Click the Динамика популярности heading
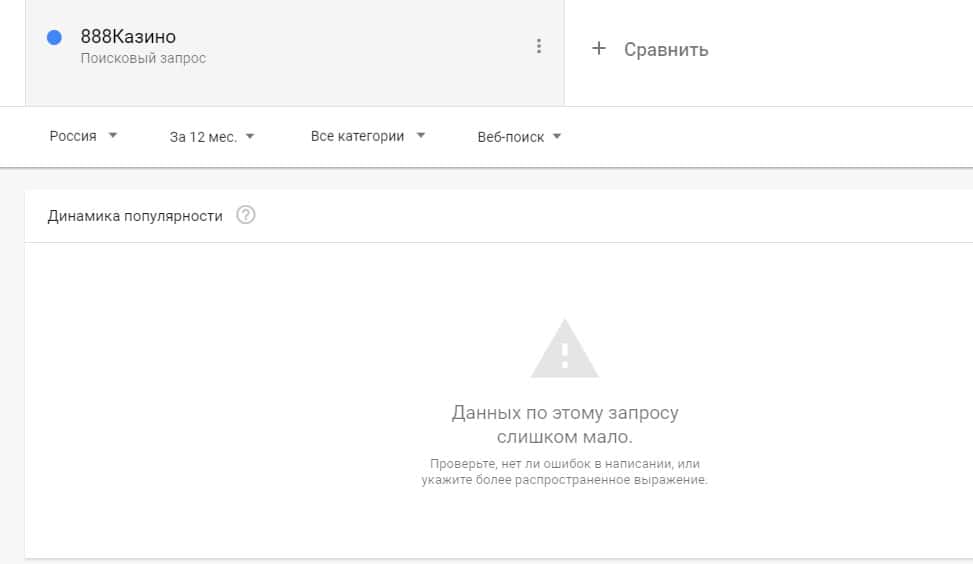973x564 pixels. click(135, 216)
